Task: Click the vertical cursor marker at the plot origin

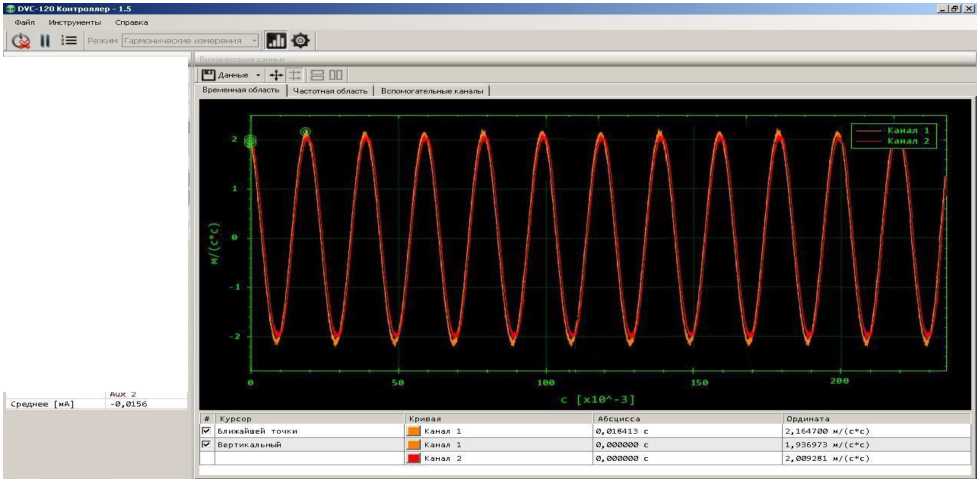Action: click(250, 141)
